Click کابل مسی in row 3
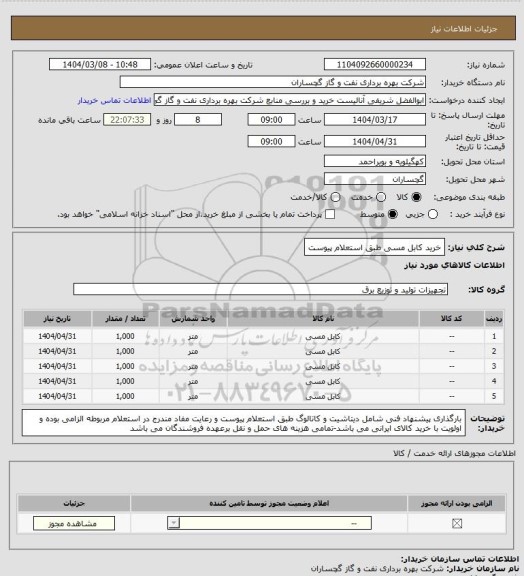524x576 pixels. point(323,367)
